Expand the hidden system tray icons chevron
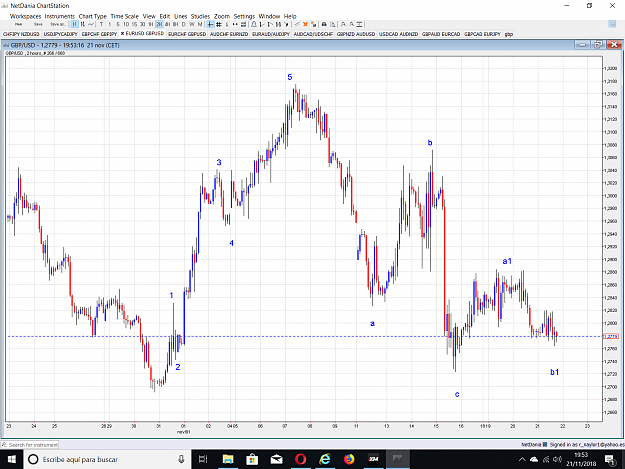This screenshot has height=469, width=625. 522,459
